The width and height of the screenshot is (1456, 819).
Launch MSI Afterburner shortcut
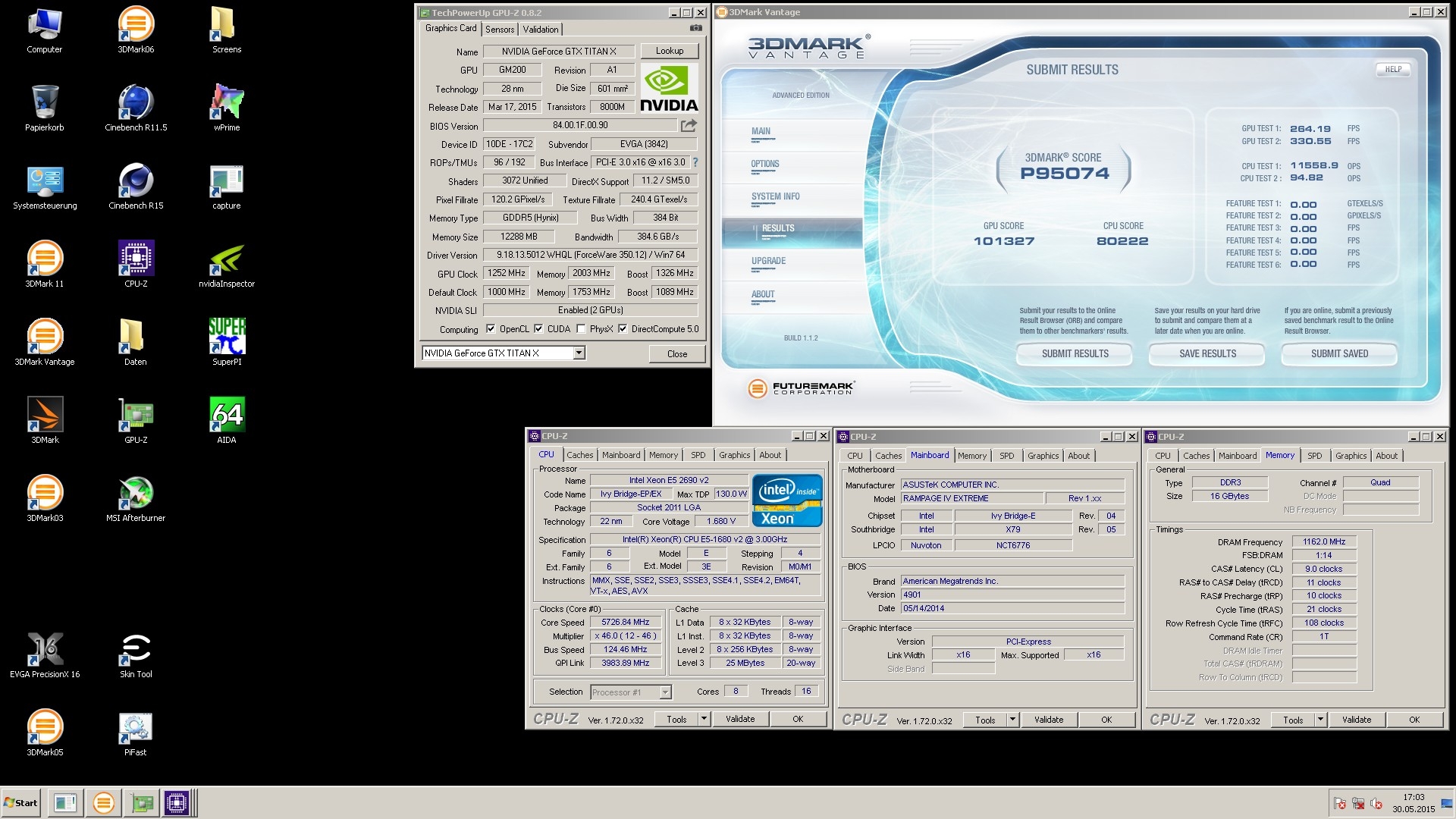(136, 499)
